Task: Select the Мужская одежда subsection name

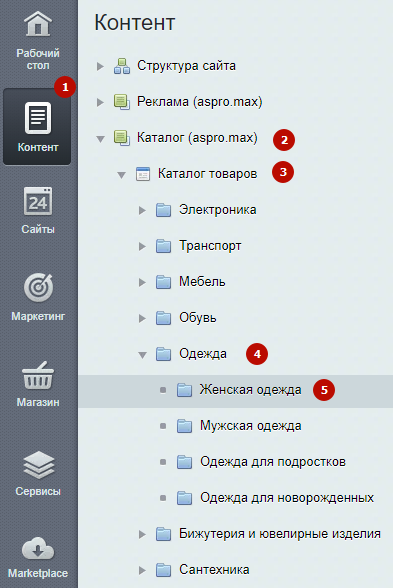Action: point(250,426)
